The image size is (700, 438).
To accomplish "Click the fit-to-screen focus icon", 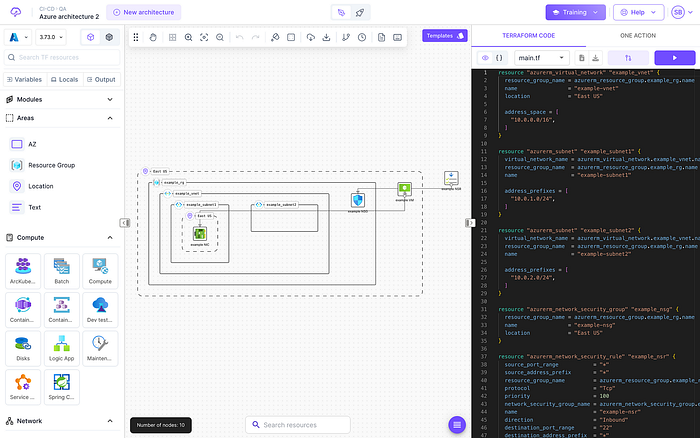I will point(204,38).
